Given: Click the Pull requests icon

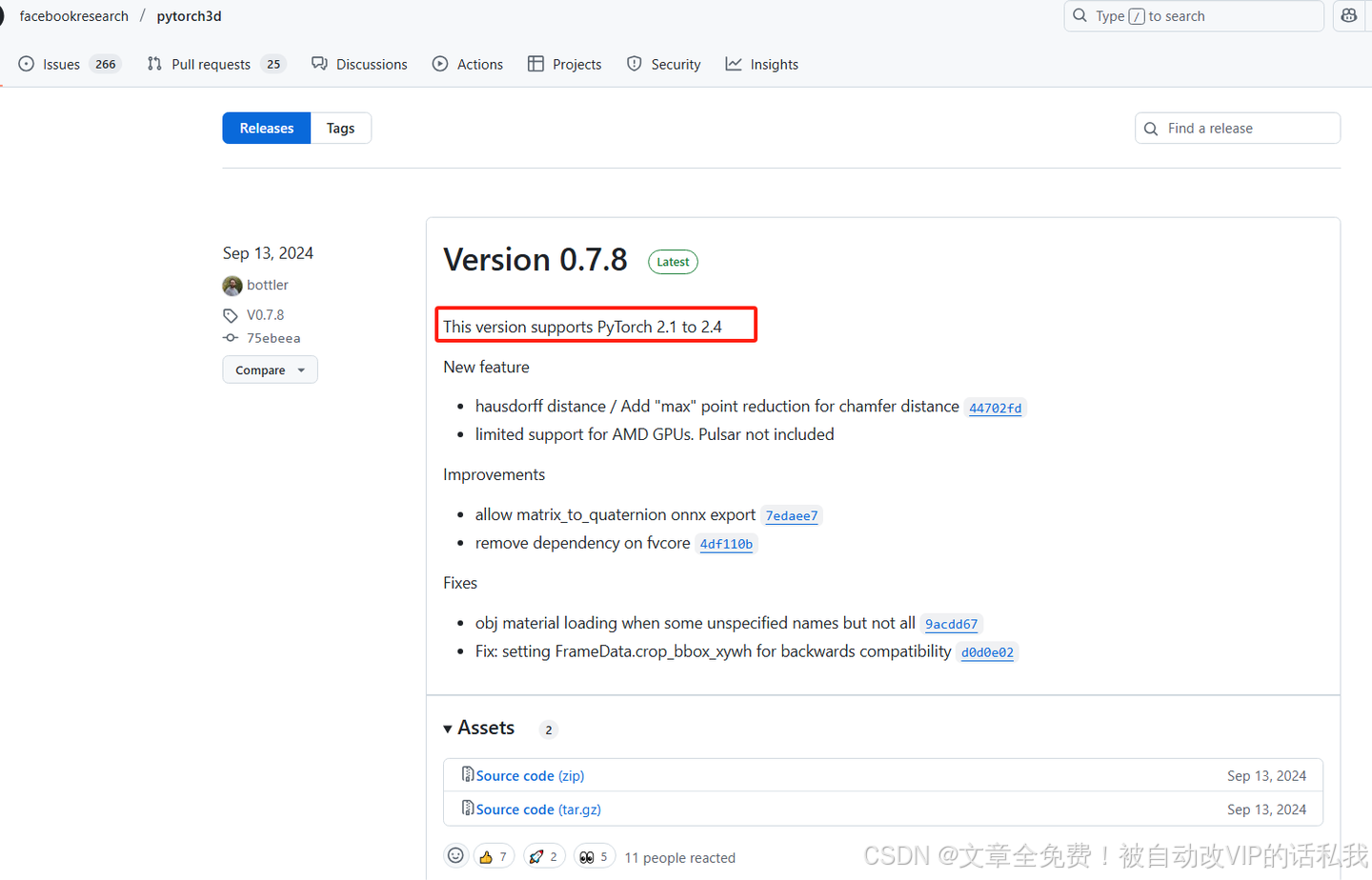Looking at the screenshot, I should (x=154, y=64).
